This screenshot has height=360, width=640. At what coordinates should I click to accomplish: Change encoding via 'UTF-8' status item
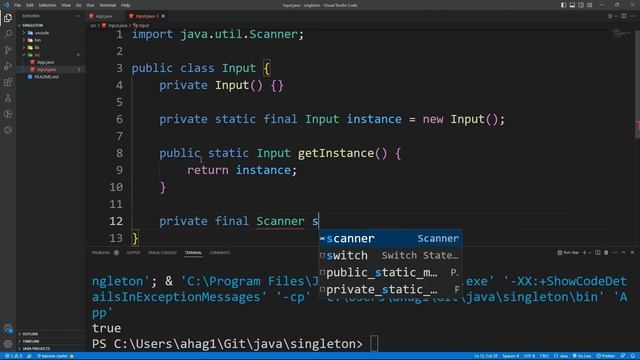point(529,356)
